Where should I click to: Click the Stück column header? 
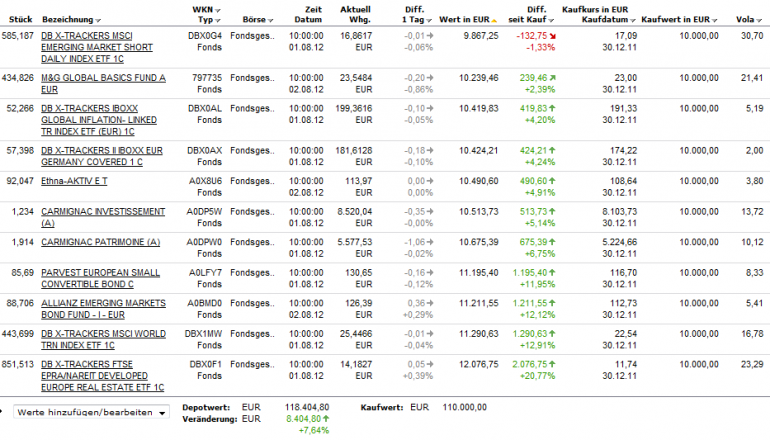[21, 20]
